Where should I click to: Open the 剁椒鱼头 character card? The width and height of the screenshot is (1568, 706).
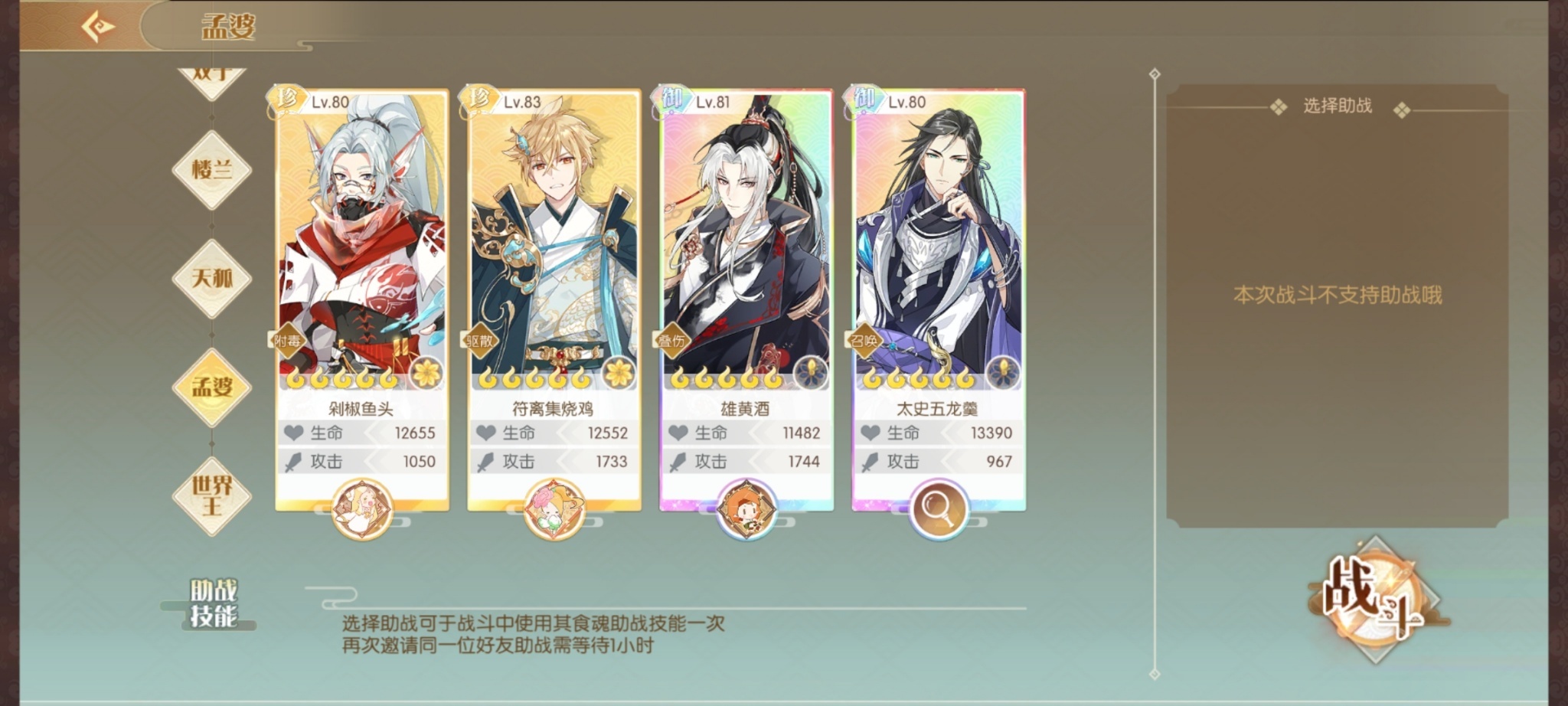[x=362, y=299]
